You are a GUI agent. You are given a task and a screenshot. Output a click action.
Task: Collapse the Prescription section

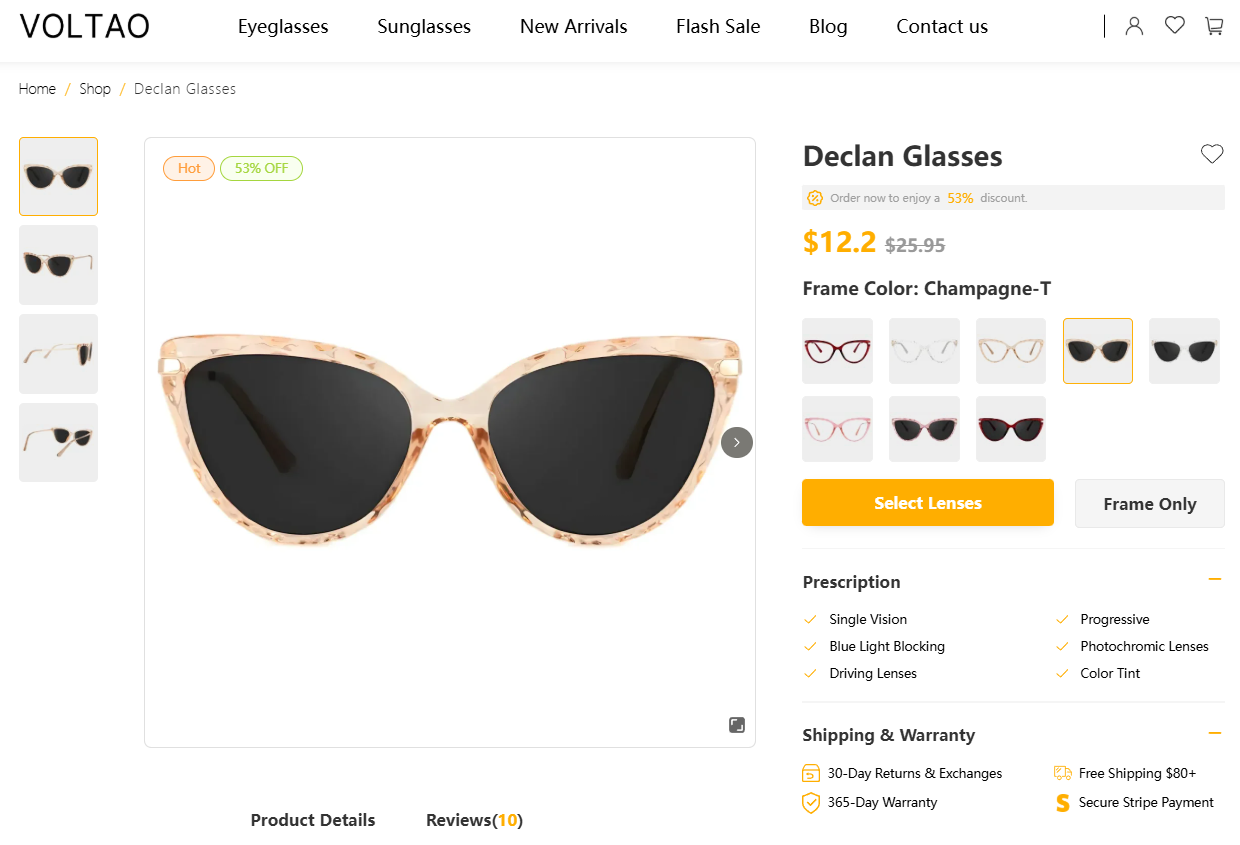1215,579
